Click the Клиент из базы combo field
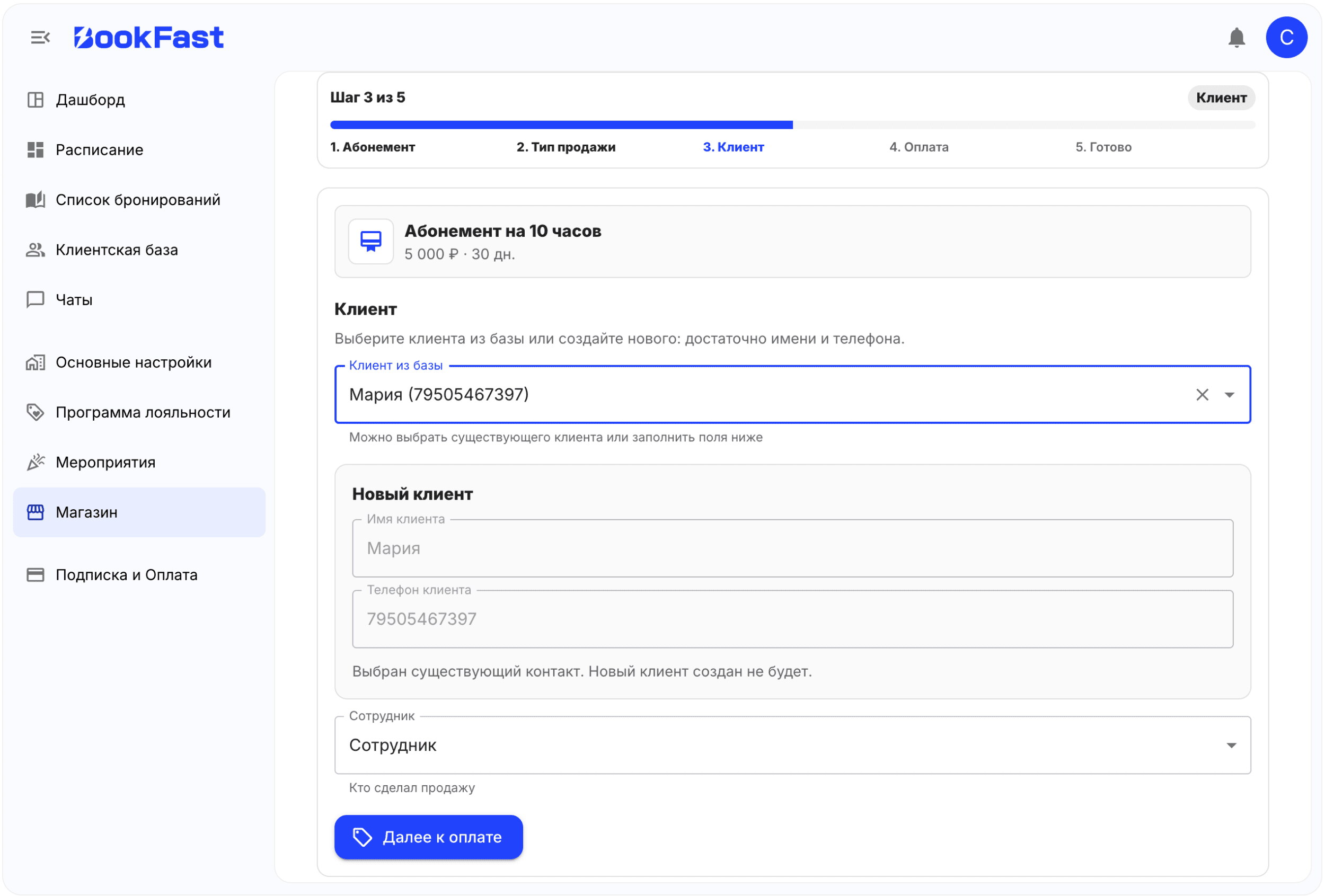Viewport: 1325px width, 896px height. 792,394
